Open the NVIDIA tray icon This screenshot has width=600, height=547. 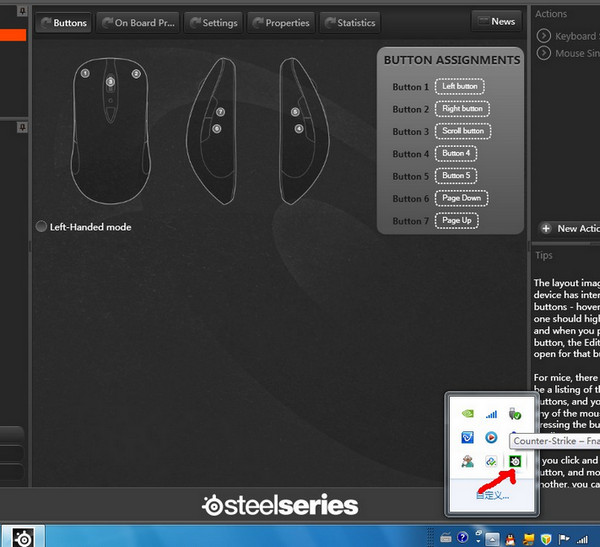pyautogui.click(x=465, y=413)
